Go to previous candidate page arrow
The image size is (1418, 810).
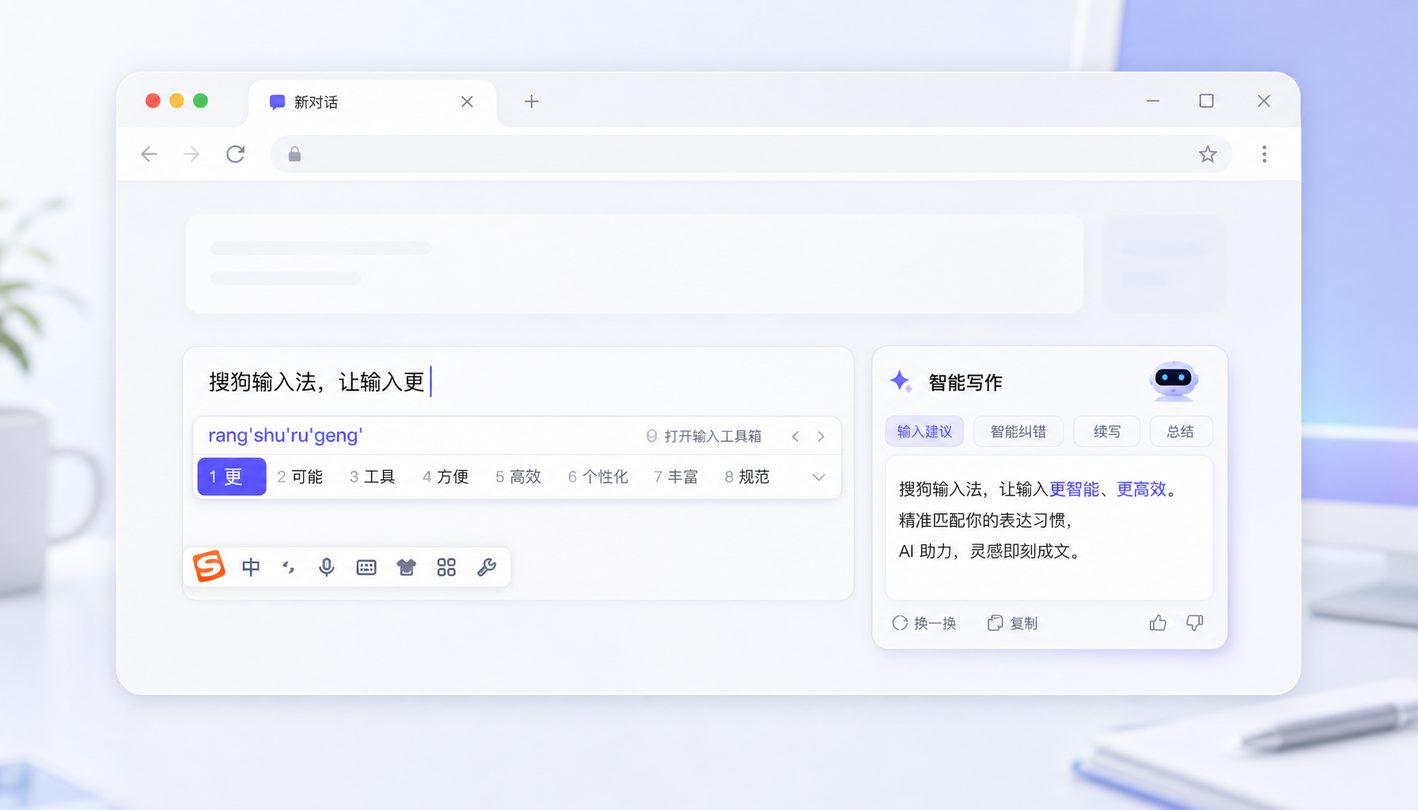click(x=796, y=436)
